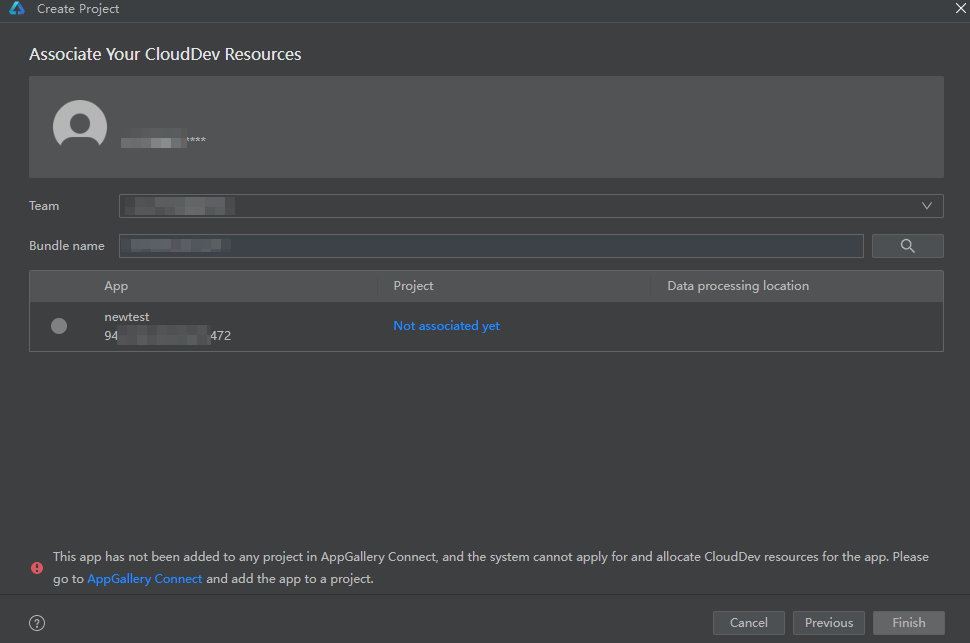
Task: Click the masked account username text
Action: (163, 141)
